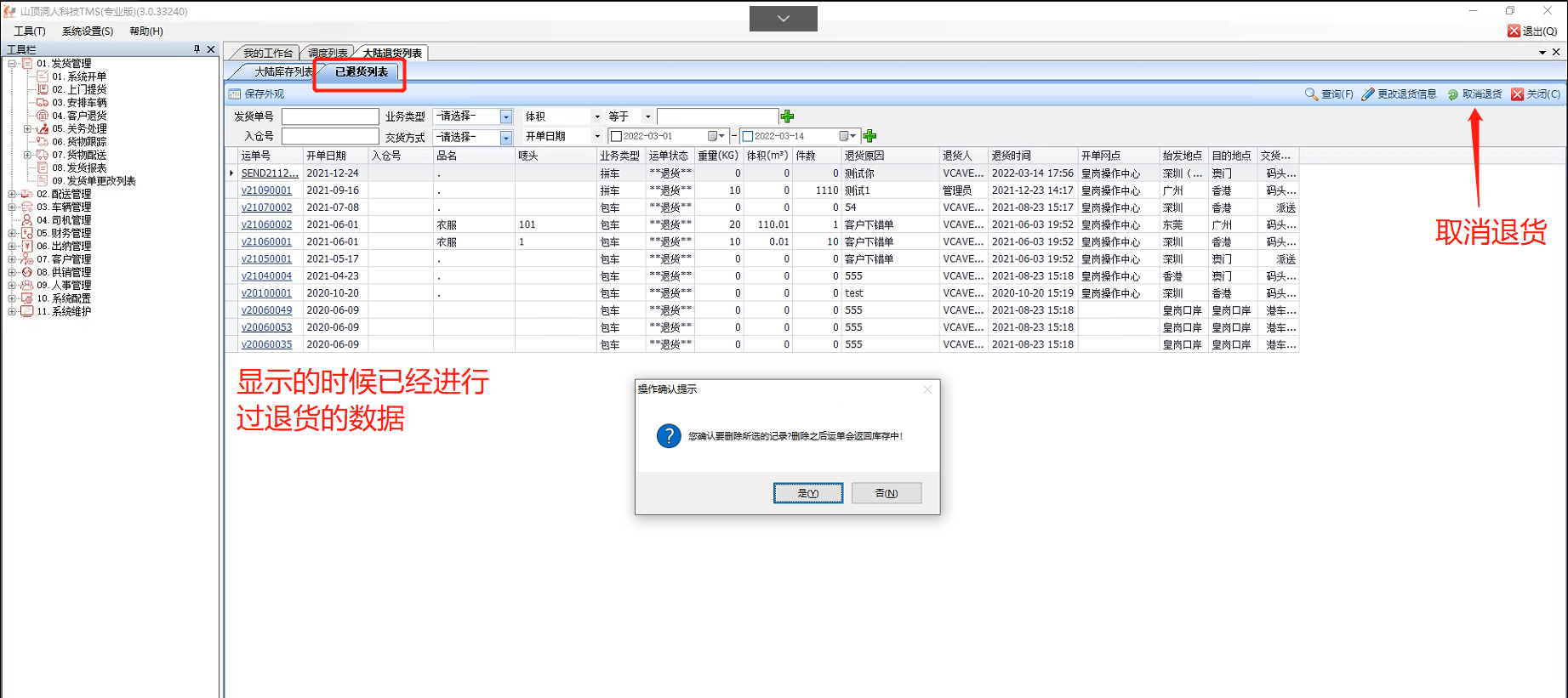Click the 更改退货信息 pencil icon

click(x=1368, y=94)
